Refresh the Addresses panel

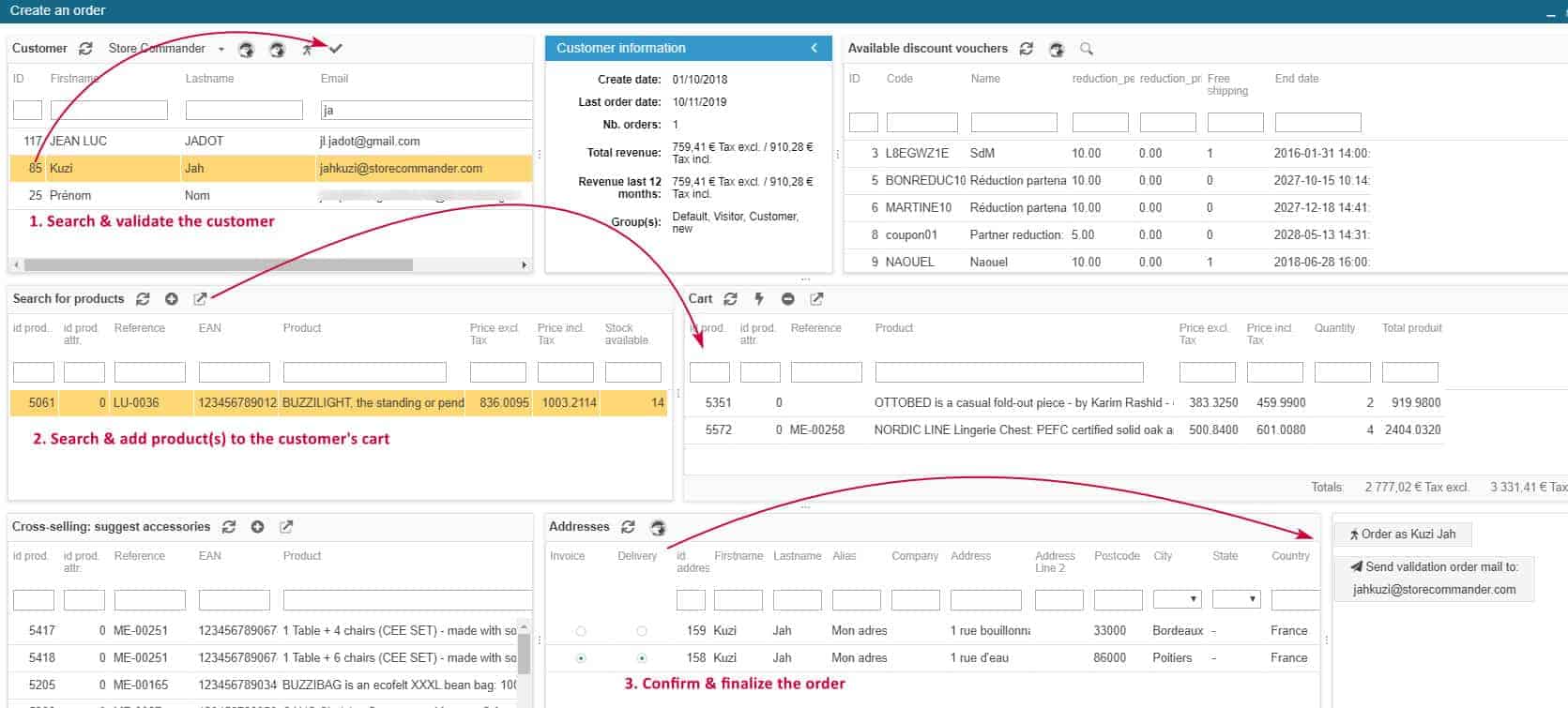pos(629,527)
